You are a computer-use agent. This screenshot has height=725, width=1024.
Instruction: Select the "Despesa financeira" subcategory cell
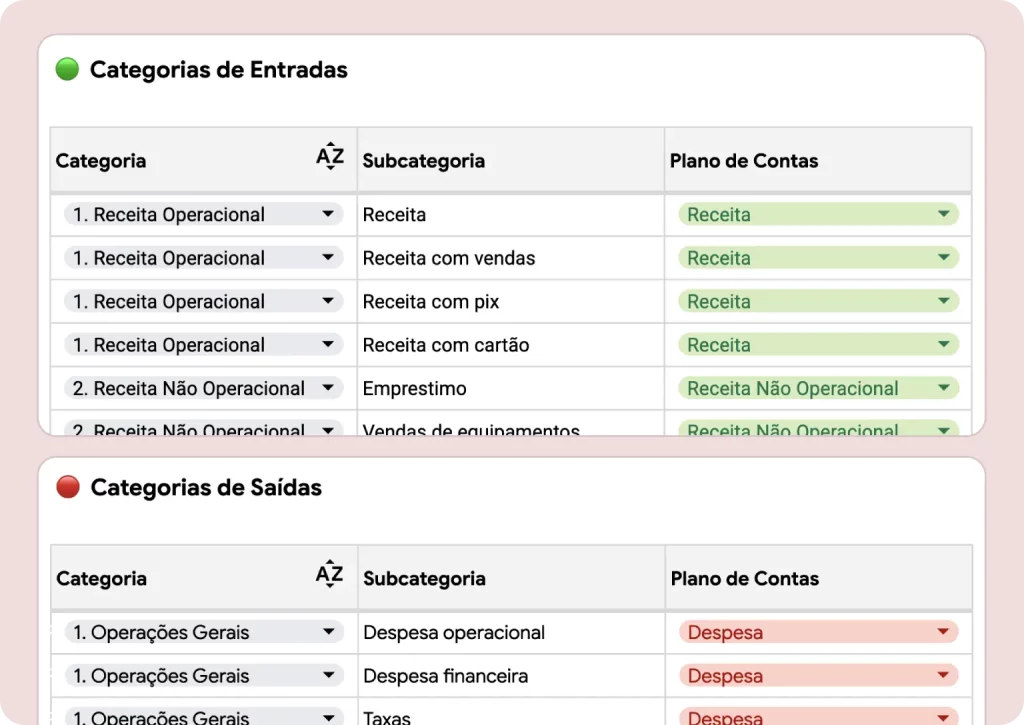[511, 675]
